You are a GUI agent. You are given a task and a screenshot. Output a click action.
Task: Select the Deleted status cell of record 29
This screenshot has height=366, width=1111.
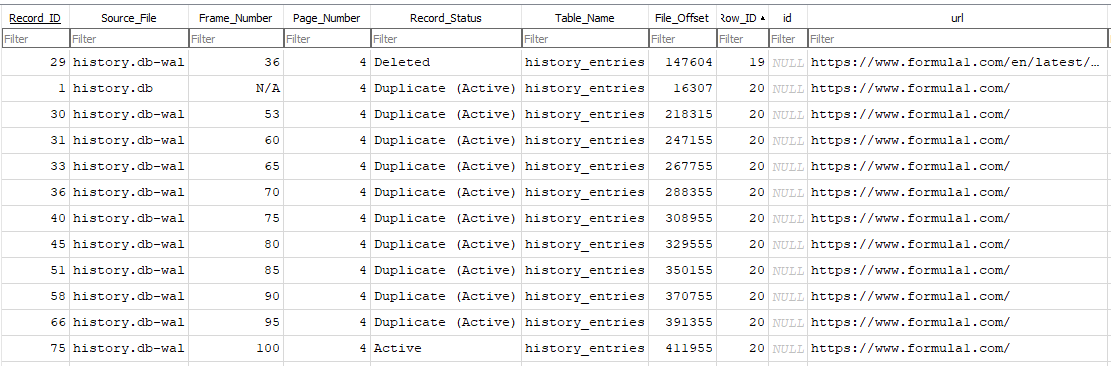pyautogui.click(x=446, y=62)
